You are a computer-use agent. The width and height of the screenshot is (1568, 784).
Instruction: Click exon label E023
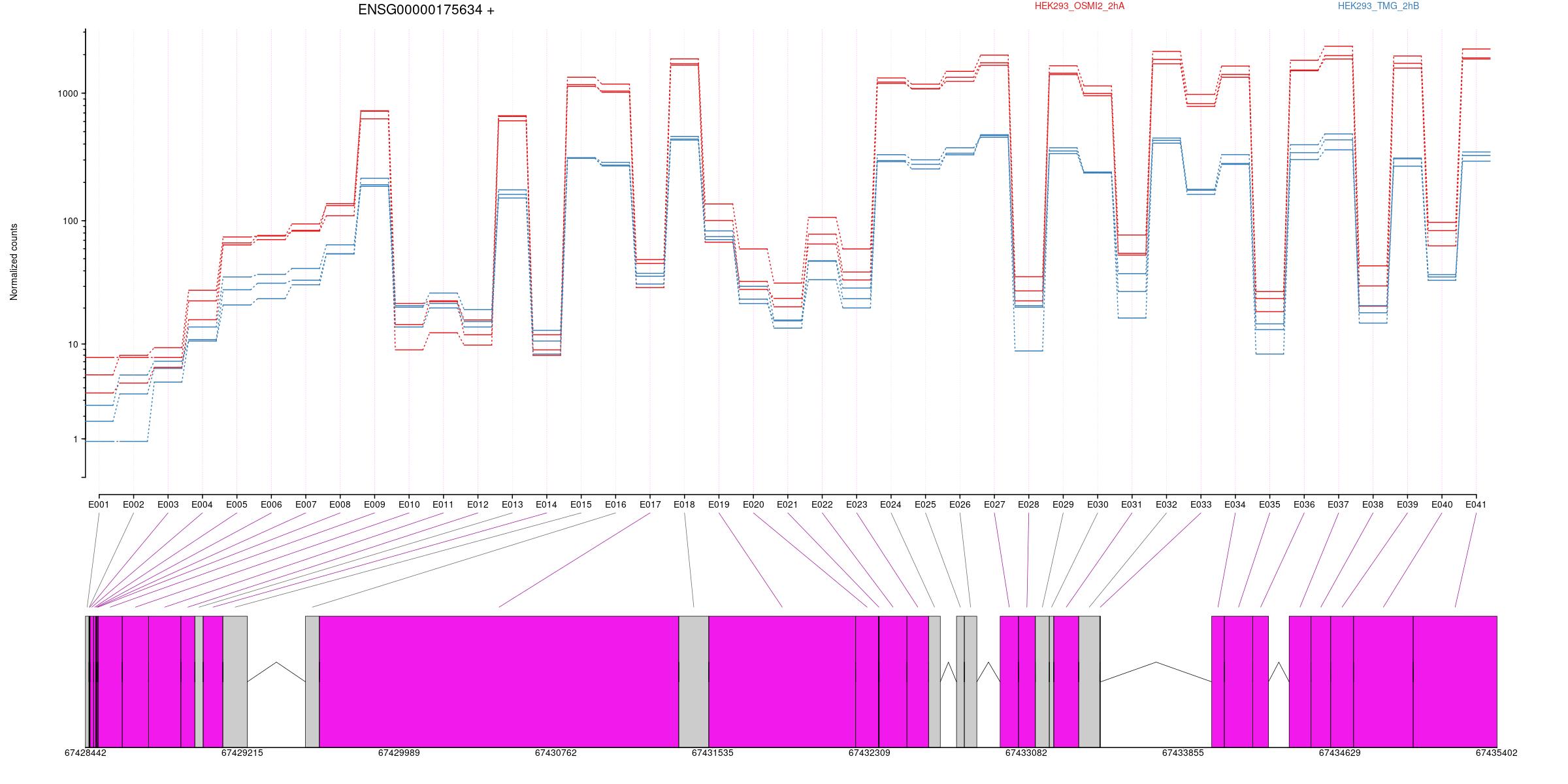click(x=857, y=504)
